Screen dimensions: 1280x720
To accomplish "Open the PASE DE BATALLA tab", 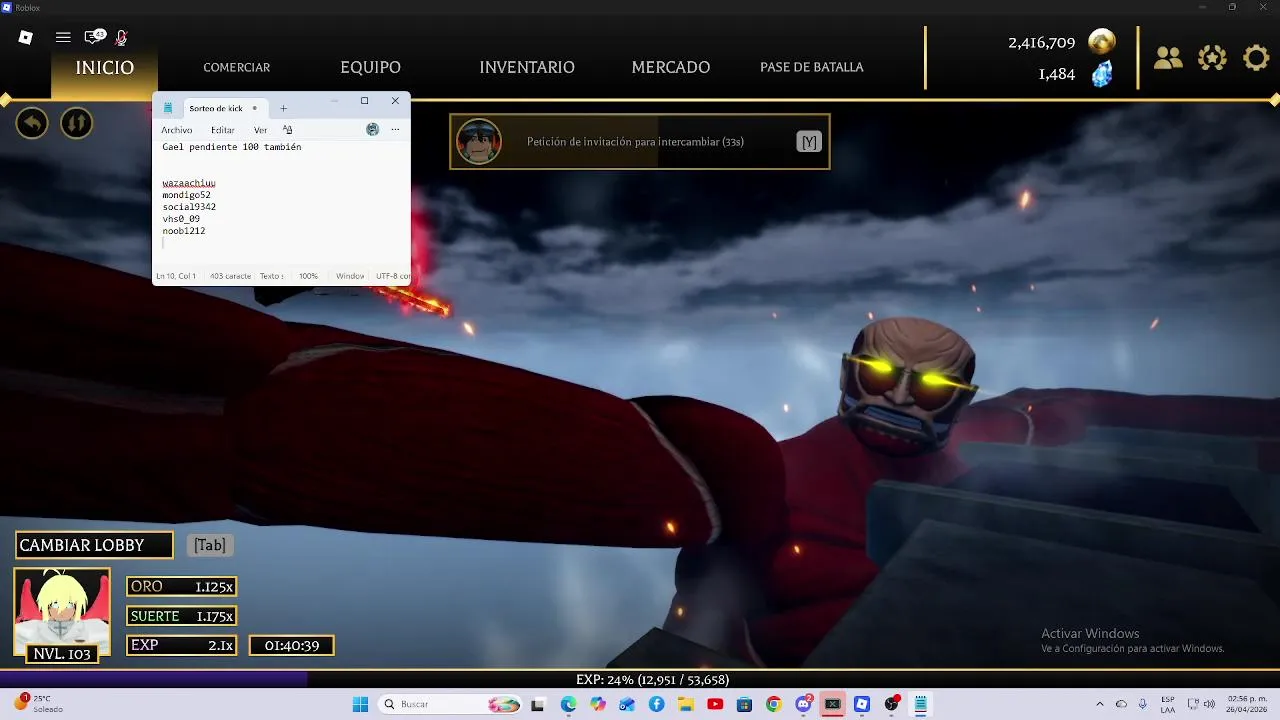I will (812, 67).
